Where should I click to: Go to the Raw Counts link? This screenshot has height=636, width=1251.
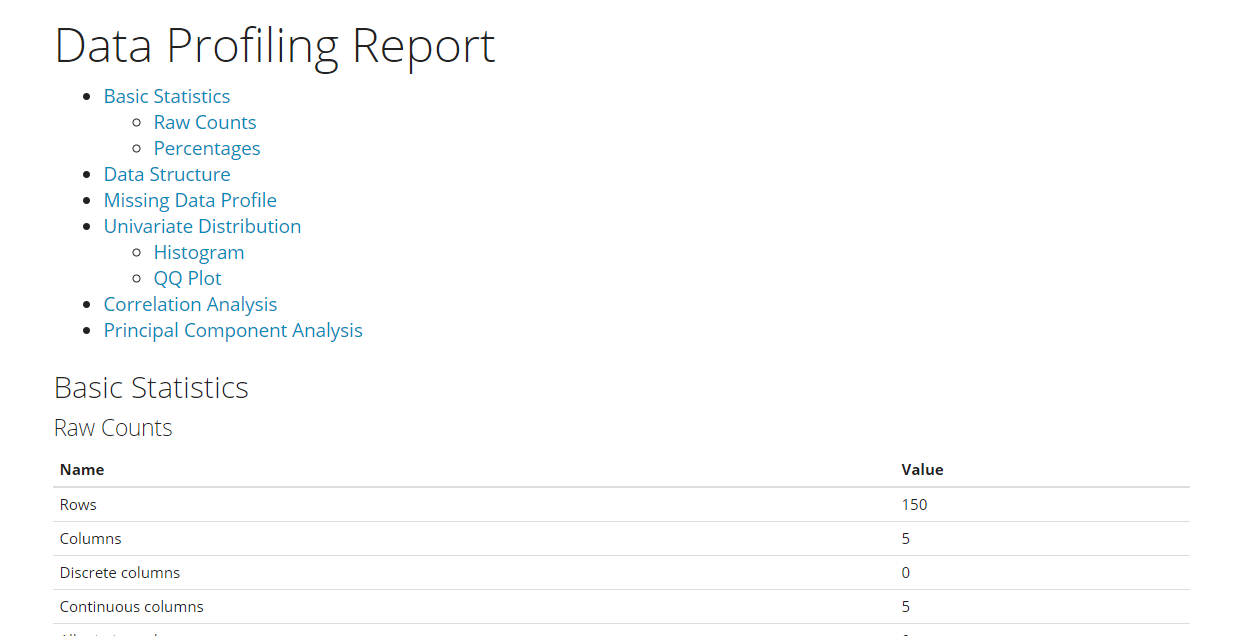point(205,123)
